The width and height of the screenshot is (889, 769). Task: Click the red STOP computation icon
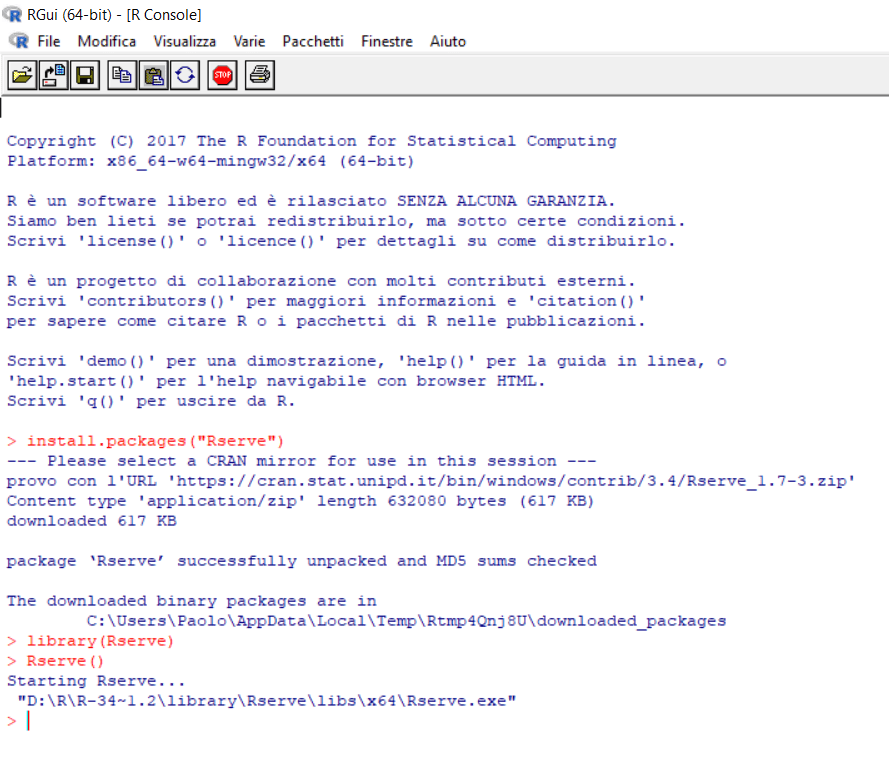pos(222,75)
